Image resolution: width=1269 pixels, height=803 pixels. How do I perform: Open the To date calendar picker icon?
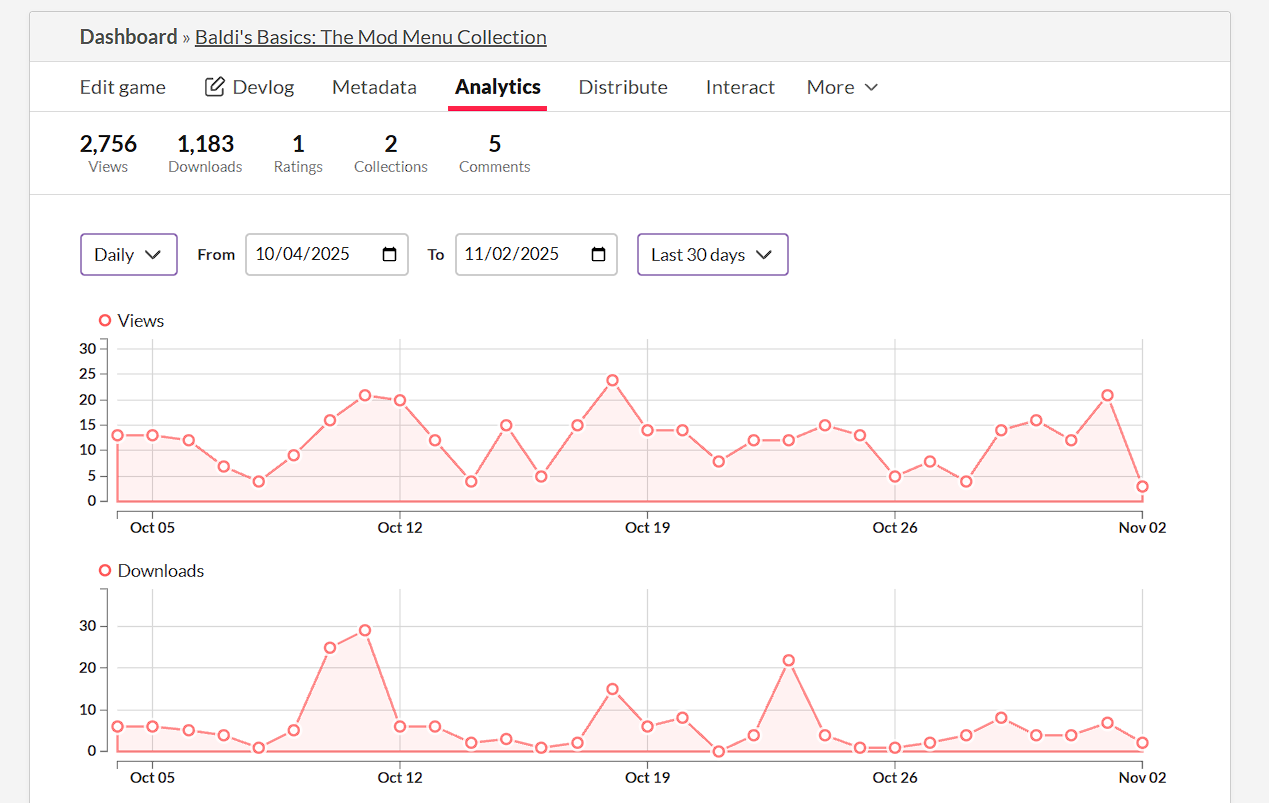click(x=599, y=254)
